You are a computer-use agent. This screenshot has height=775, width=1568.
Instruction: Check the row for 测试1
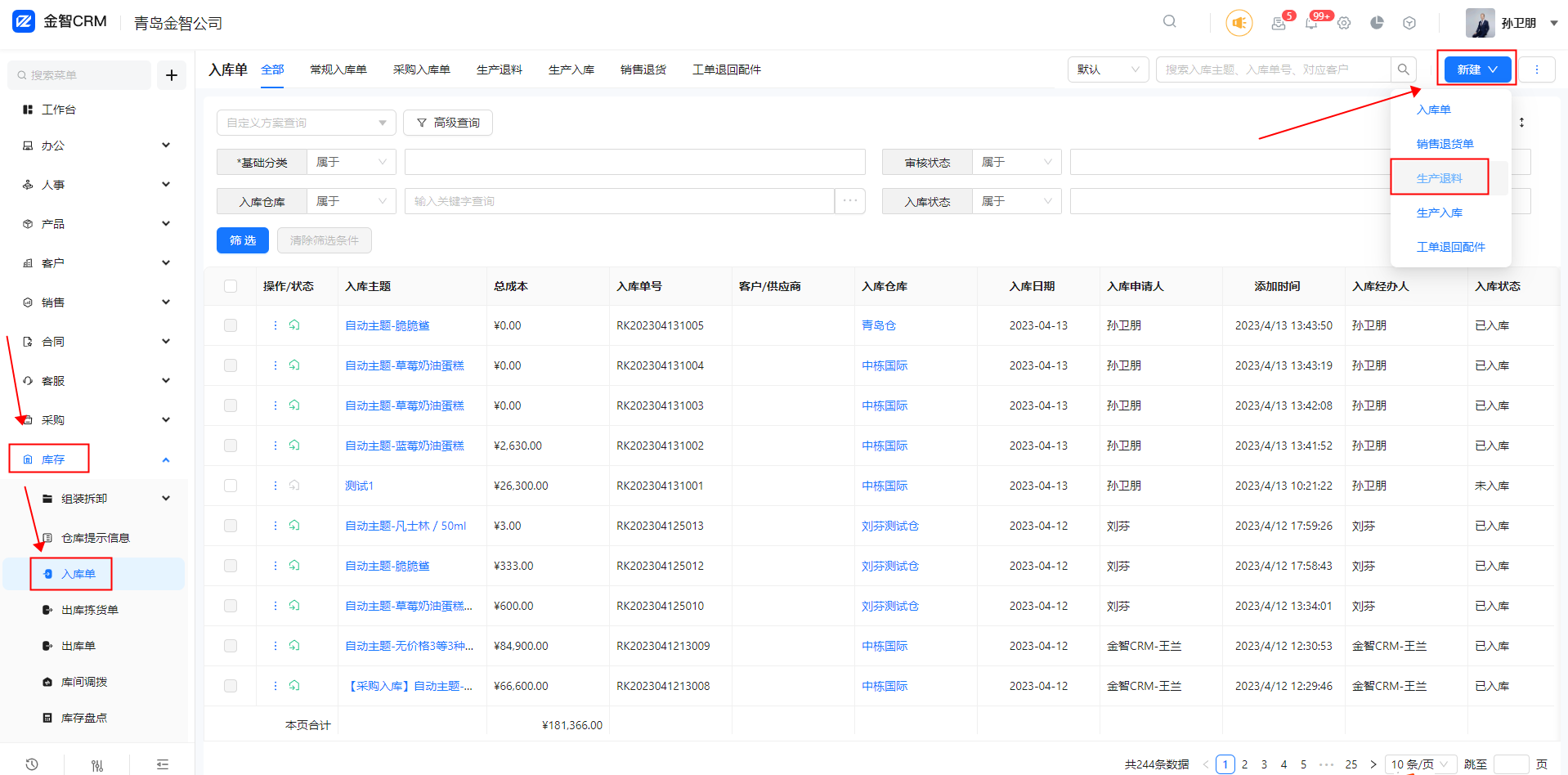231,486
